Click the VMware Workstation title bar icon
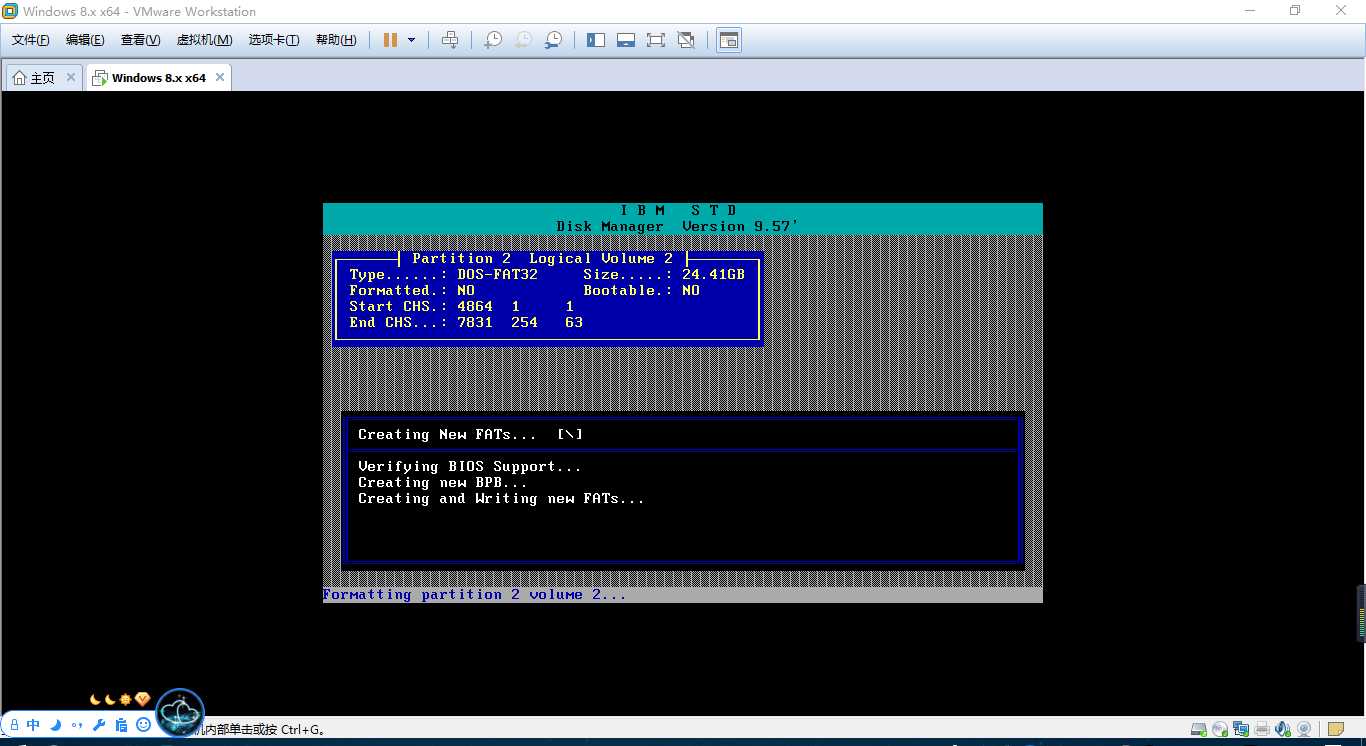This screenshot has width=1366, height=746. (11, 11)
